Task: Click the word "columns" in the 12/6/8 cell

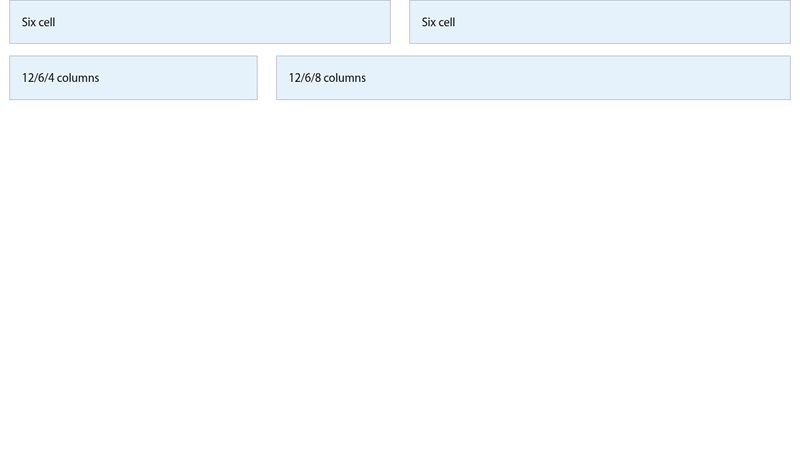Action: point(344,78)
